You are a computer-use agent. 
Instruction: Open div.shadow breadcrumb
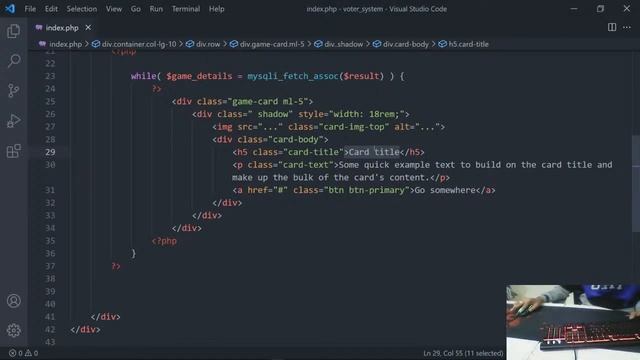click(343, 44)
